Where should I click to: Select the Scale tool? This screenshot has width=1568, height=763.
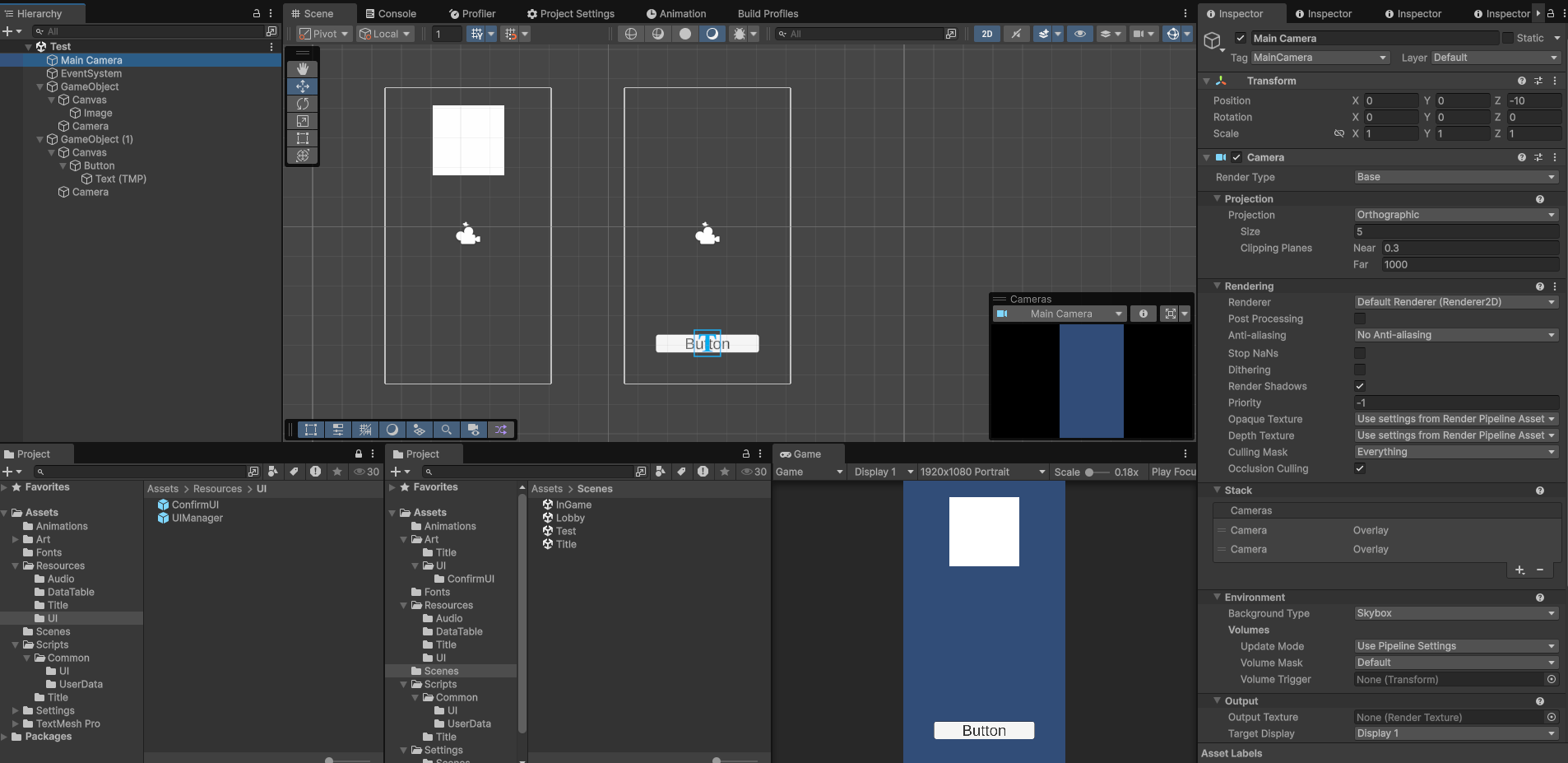click(x=303, y=121)
